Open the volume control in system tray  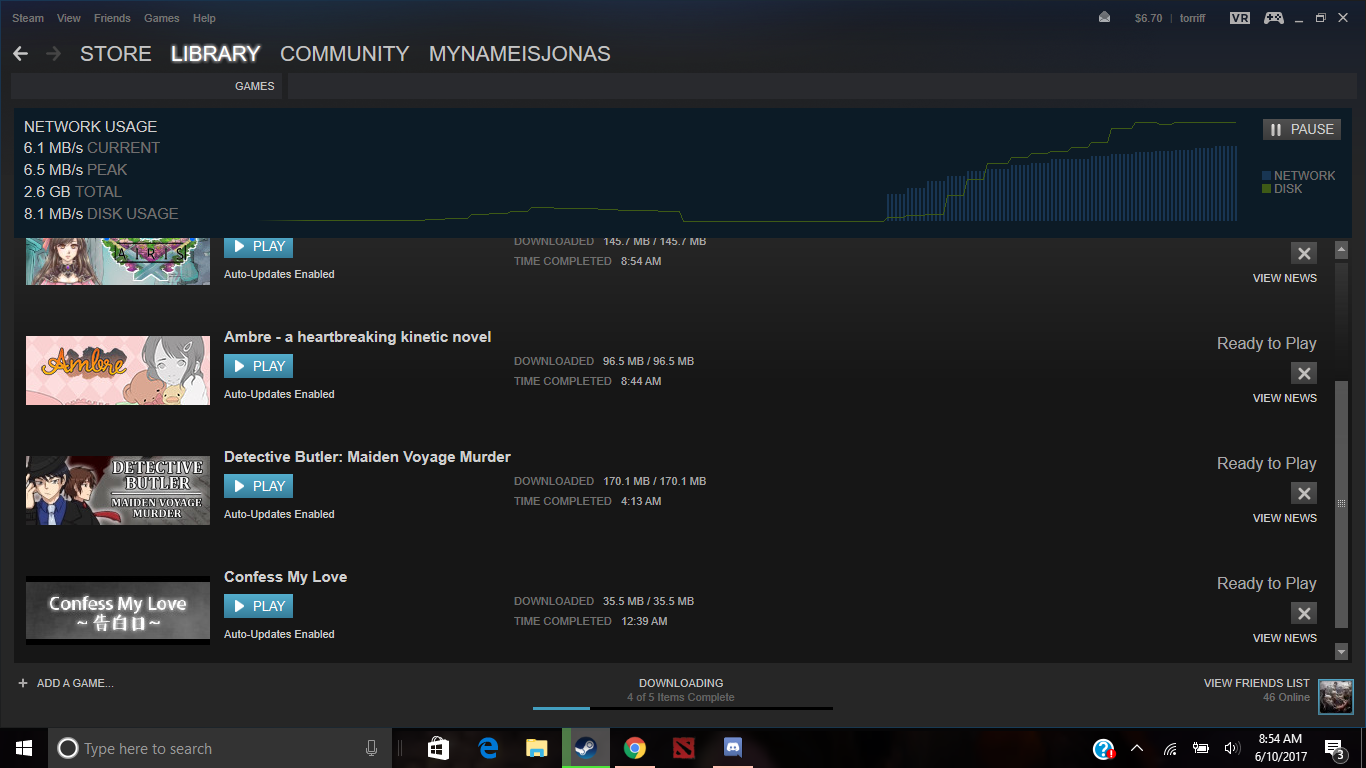1231,748
